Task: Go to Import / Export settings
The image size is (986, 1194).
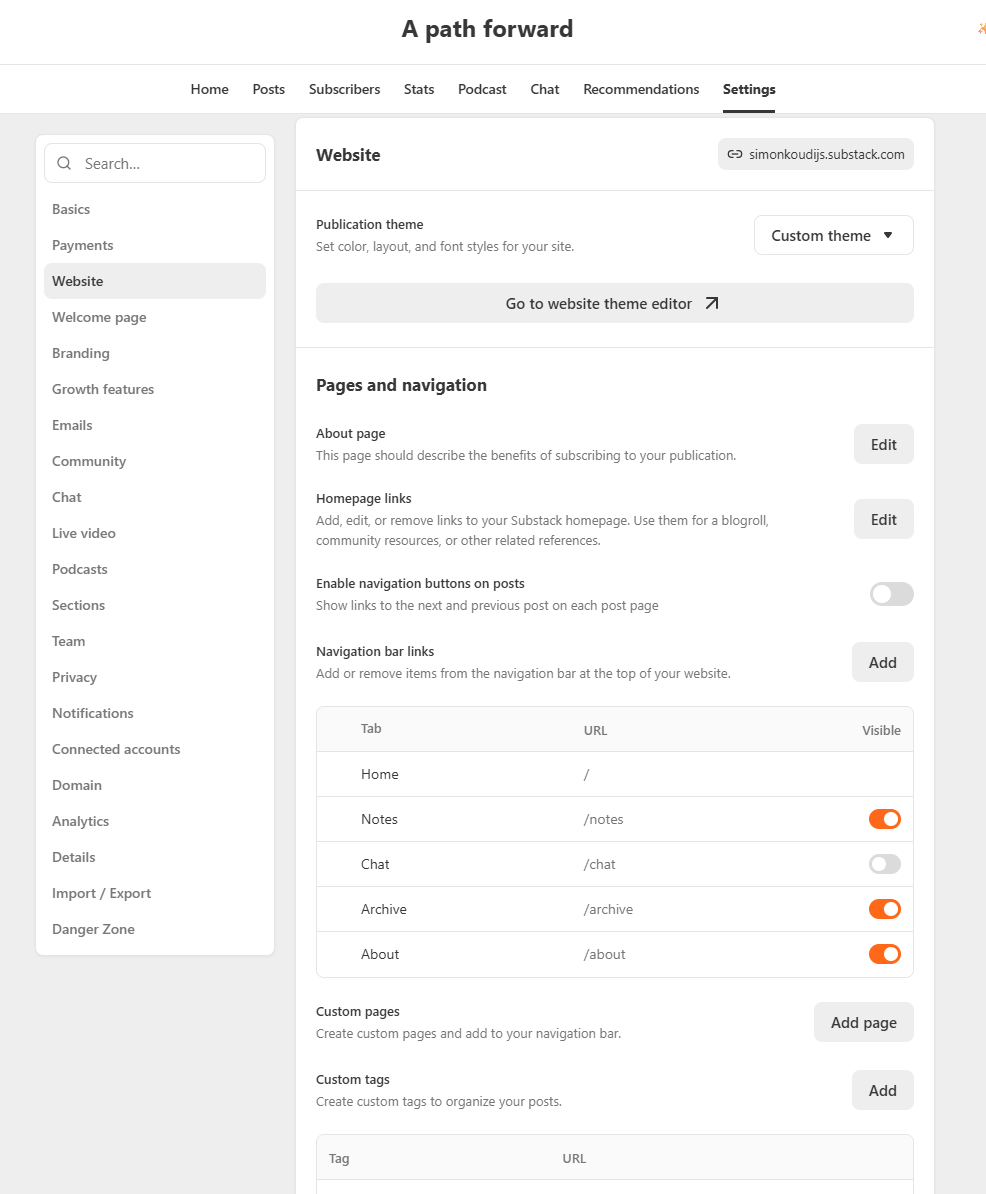Action: point(155,893)
